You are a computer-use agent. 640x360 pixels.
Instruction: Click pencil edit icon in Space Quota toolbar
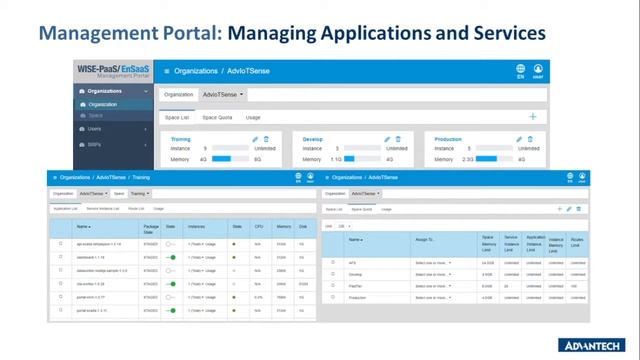pos(569,209)
